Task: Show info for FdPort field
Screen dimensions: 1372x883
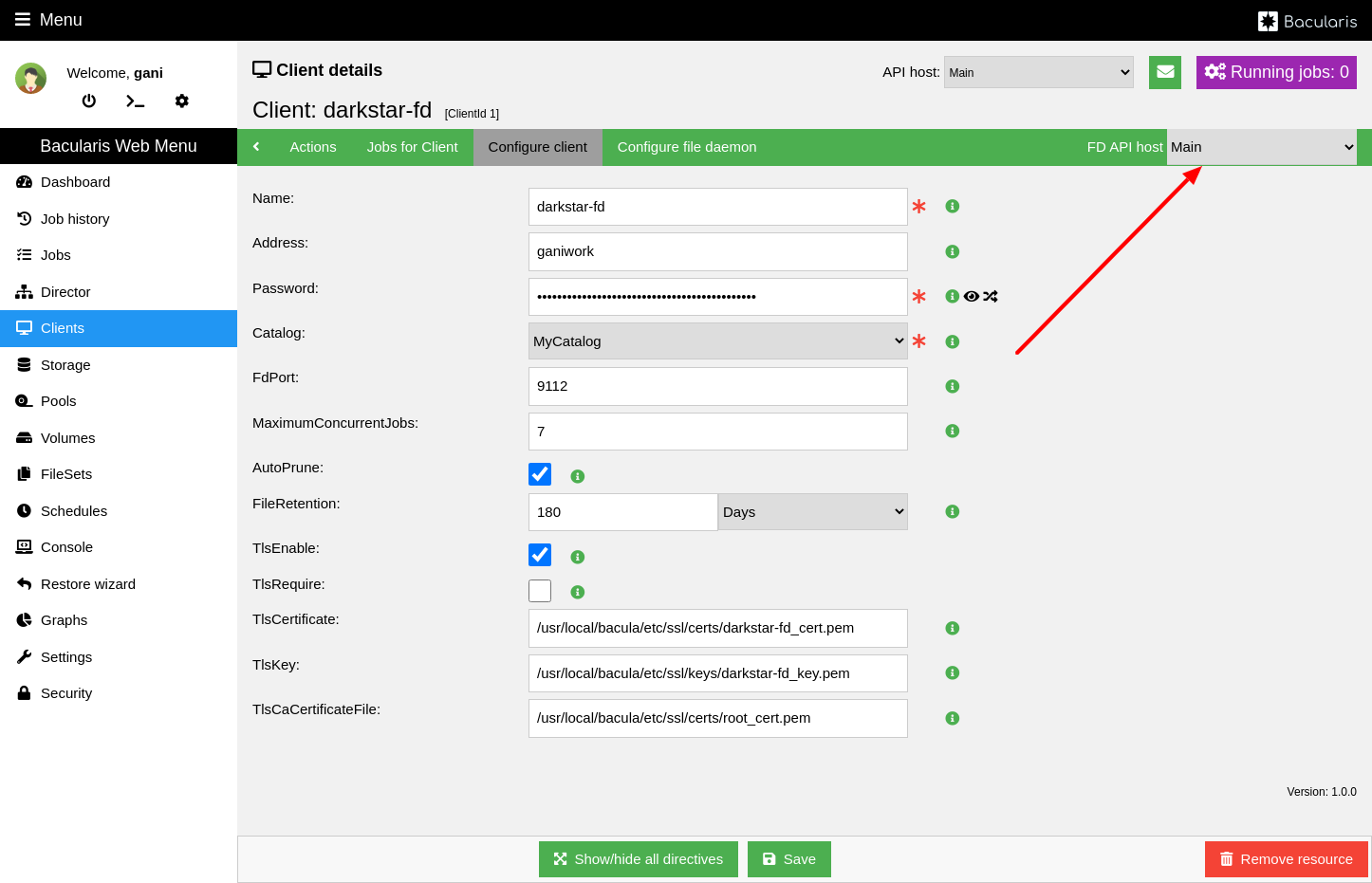Action: tap(953, 386)
